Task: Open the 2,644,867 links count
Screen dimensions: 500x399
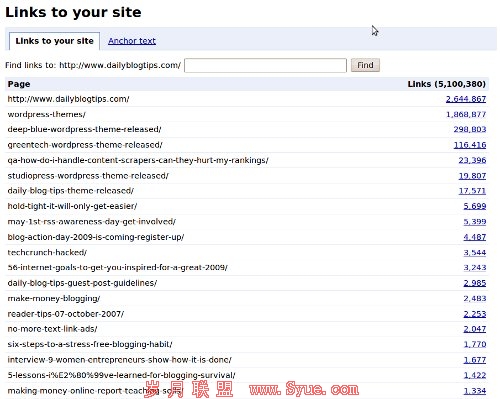Action: (466, 99)
